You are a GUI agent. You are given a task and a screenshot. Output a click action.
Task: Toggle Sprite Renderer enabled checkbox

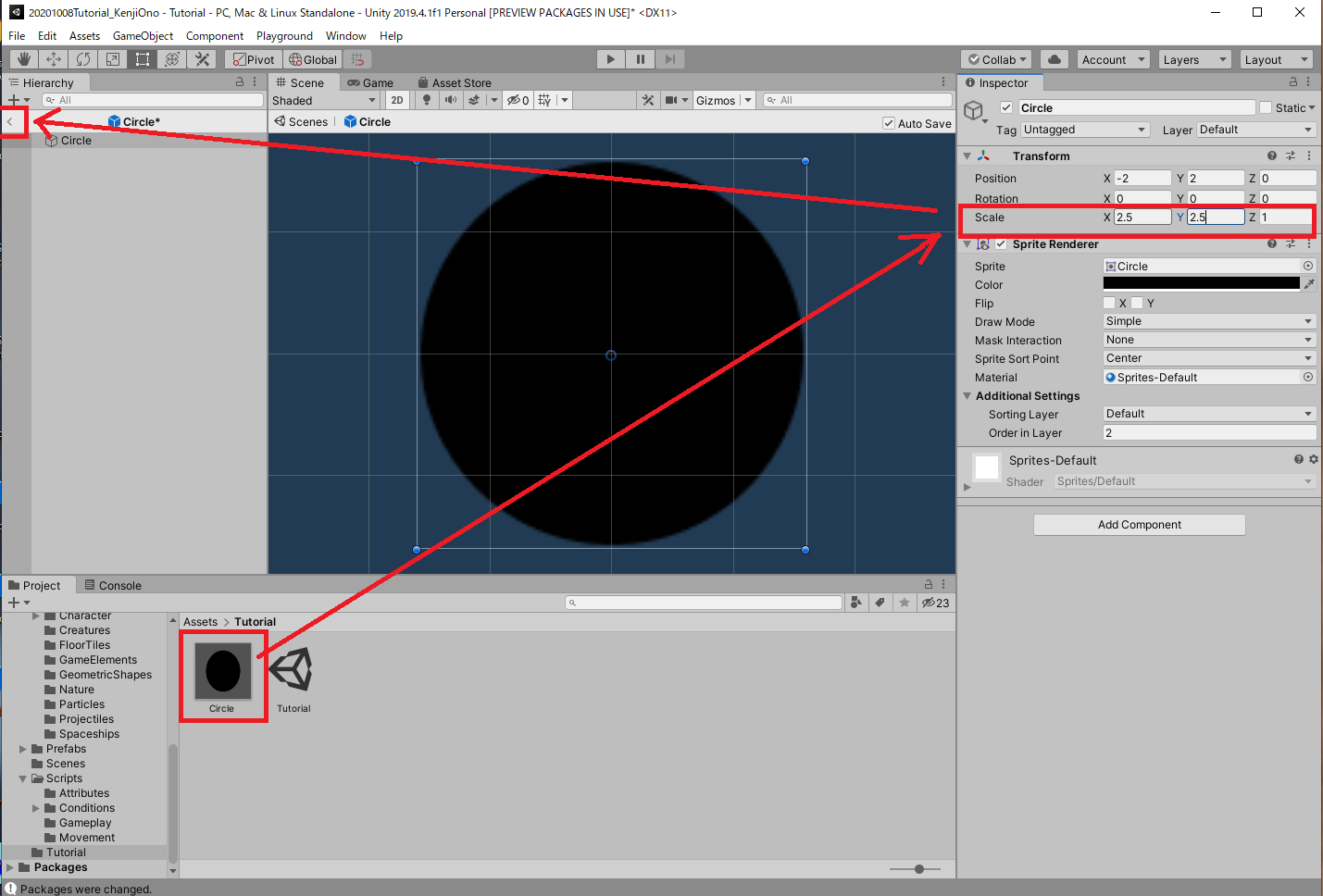pos(1001,244)
